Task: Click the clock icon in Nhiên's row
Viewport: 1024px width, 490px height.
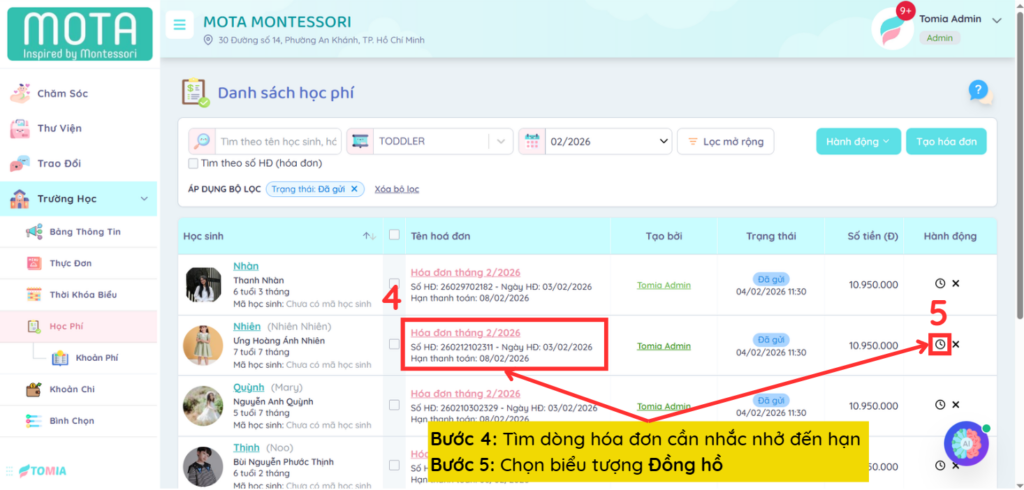Action: point(940,345)
